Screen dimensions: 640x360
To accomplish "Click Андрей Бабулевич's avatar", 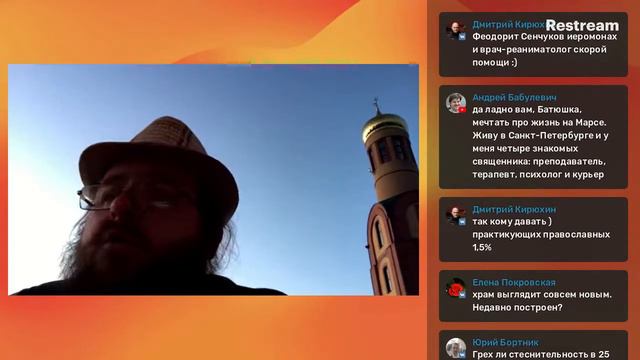I will coord(456,103).
